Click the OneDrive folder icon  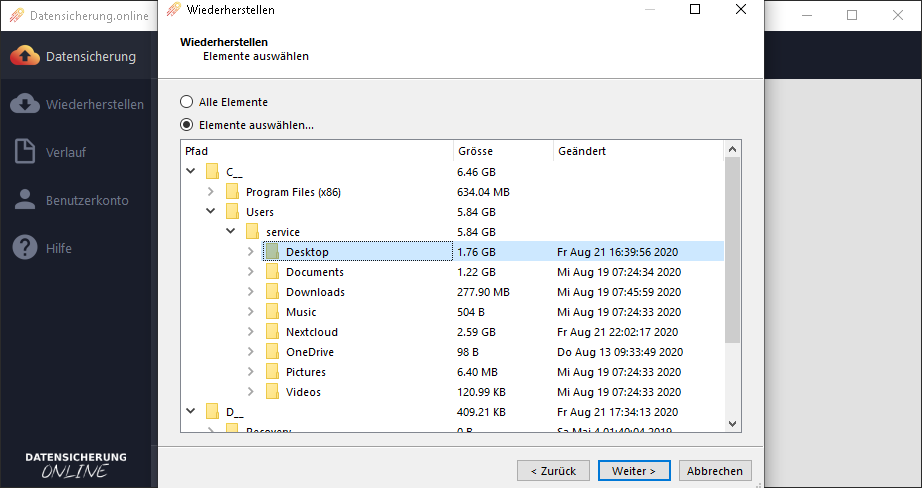272,352
